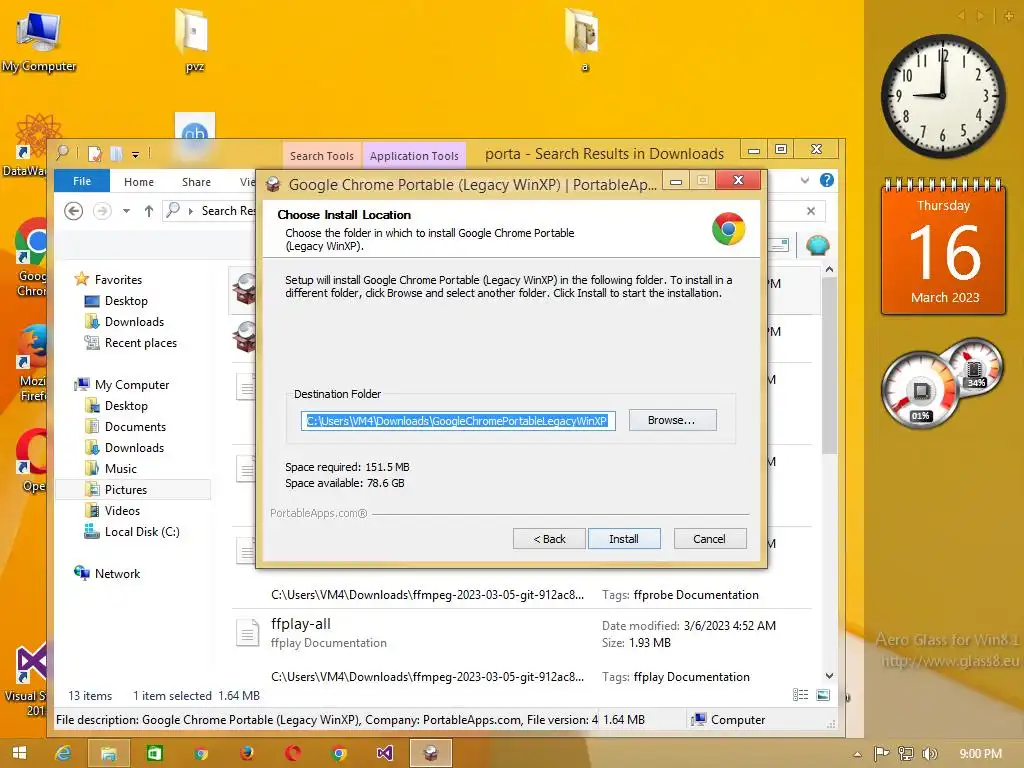Open the Search Tools tab
The image size is (1024, 768).
321,155
